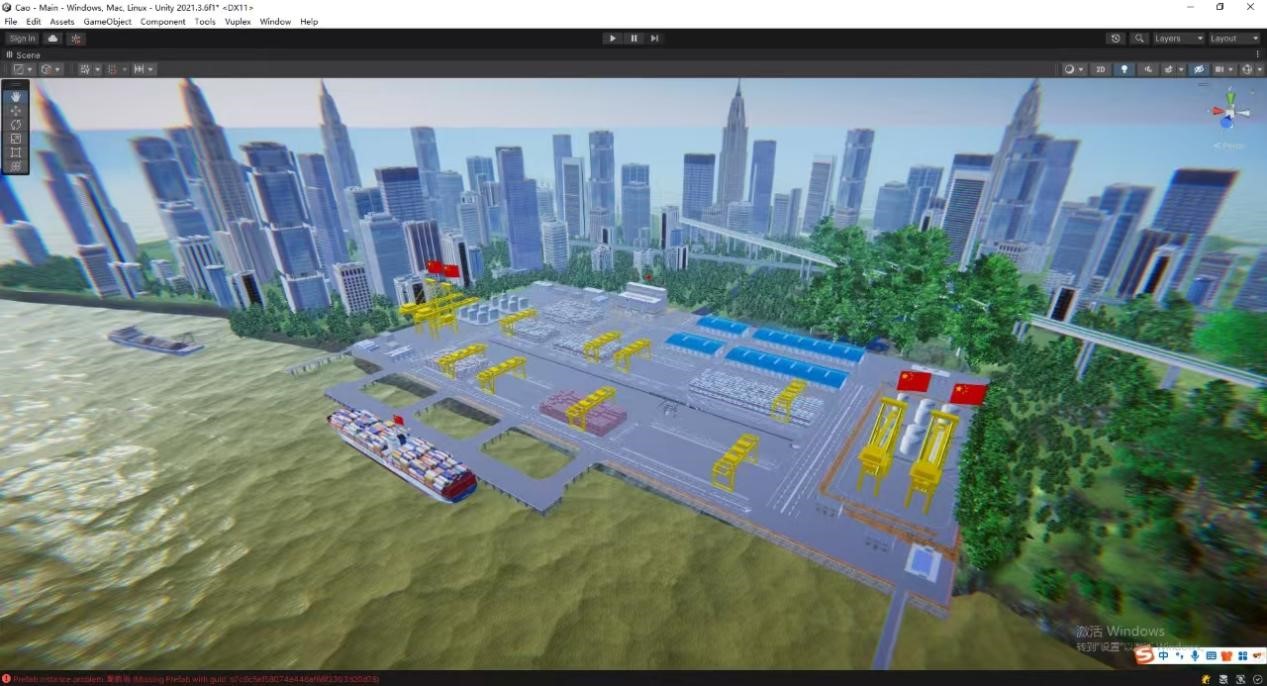Select the Rotate tool
Image resolution: width=1267 pixels, height=686 pixels.
coord(16,124)
